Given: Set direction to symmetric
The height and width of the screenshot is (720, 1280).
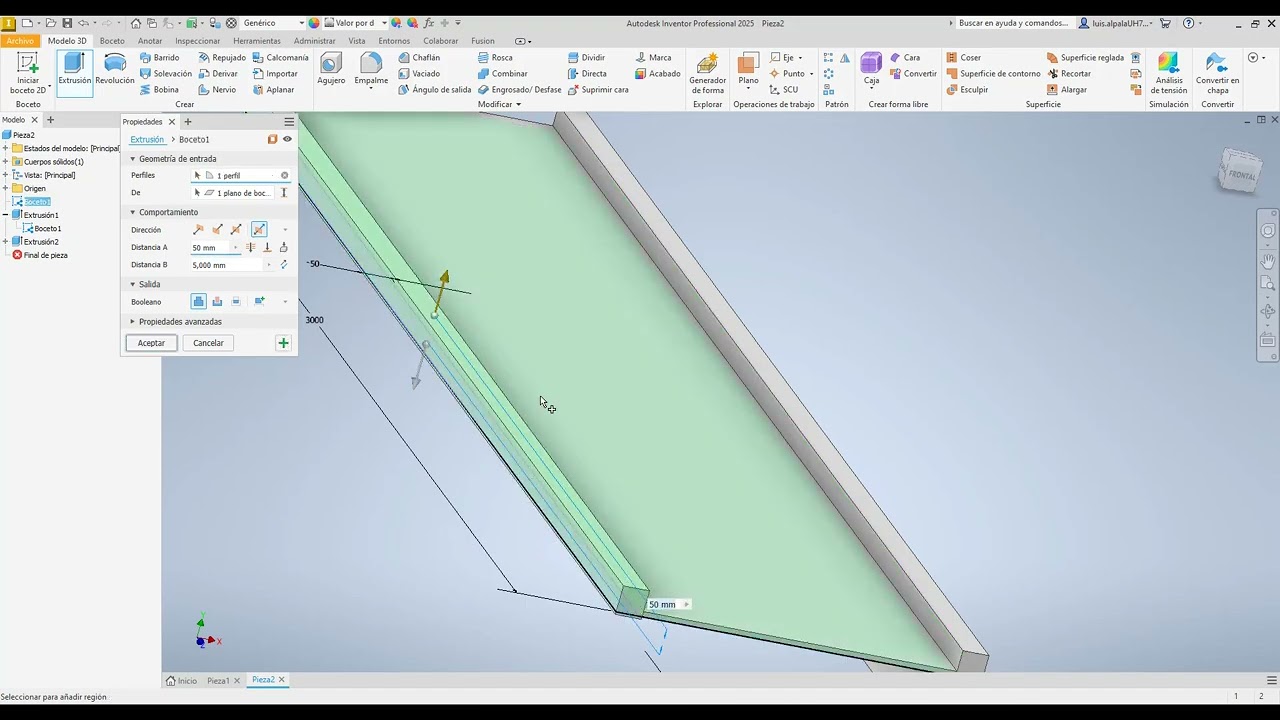Looking at the screenshot, I should coord(236,230).
